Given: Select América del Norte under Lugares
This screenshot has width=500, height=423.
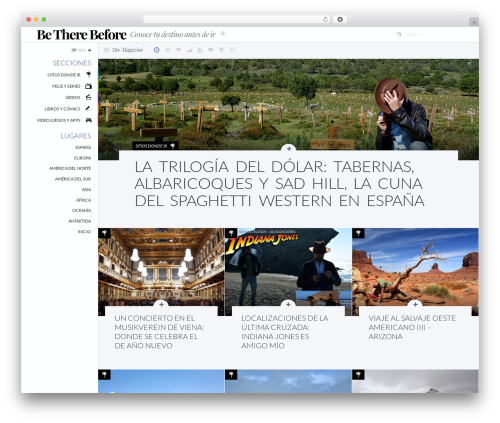Looking at the screenshot, I should 70,168.
